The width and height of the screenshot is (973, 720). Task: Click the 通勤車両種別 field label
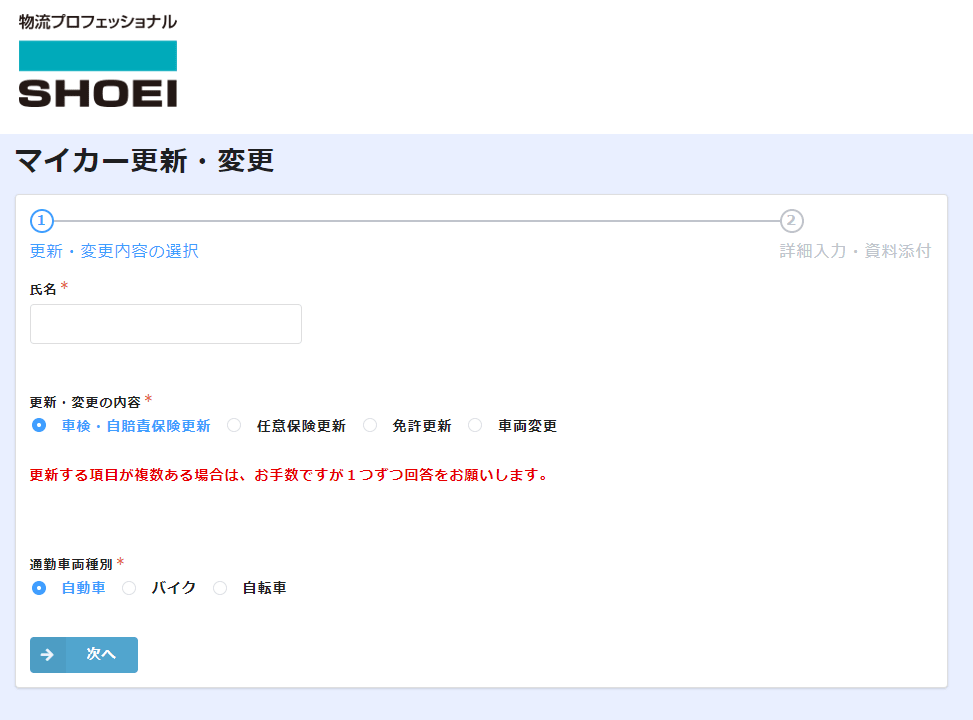click(x=71, y=564)
